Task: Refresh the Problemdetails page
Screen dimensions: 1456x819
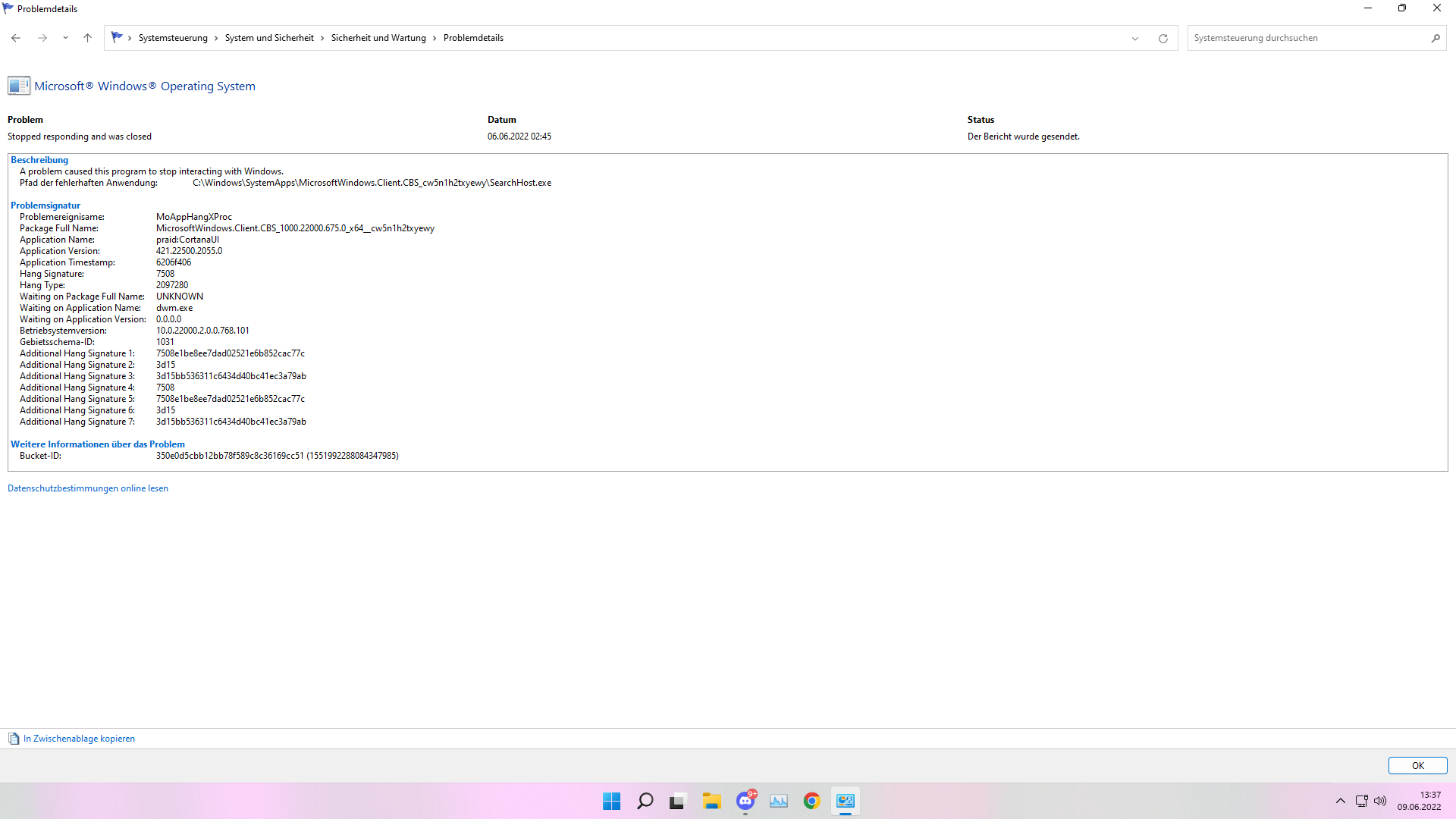Action: point(1163,38)
